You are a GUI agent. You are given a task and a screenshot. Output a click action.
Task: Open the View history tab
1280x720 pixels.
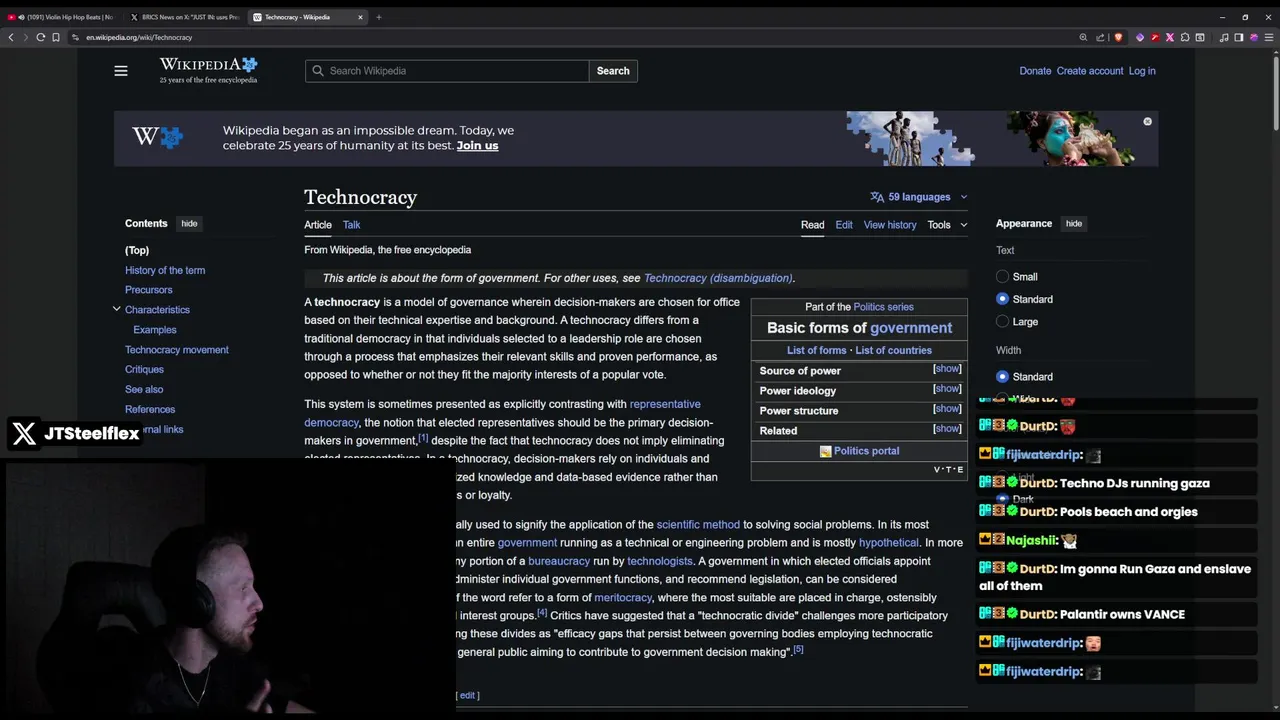coord(890,225)
